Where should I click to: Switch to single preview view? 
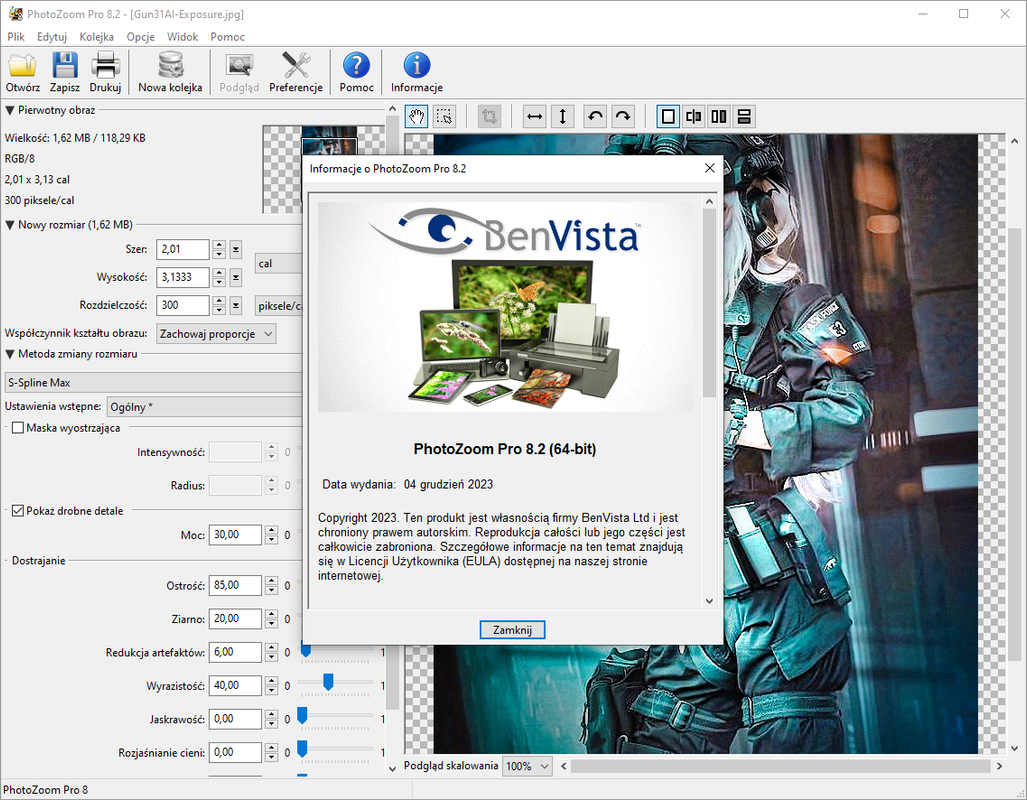(x=668, y=117)
